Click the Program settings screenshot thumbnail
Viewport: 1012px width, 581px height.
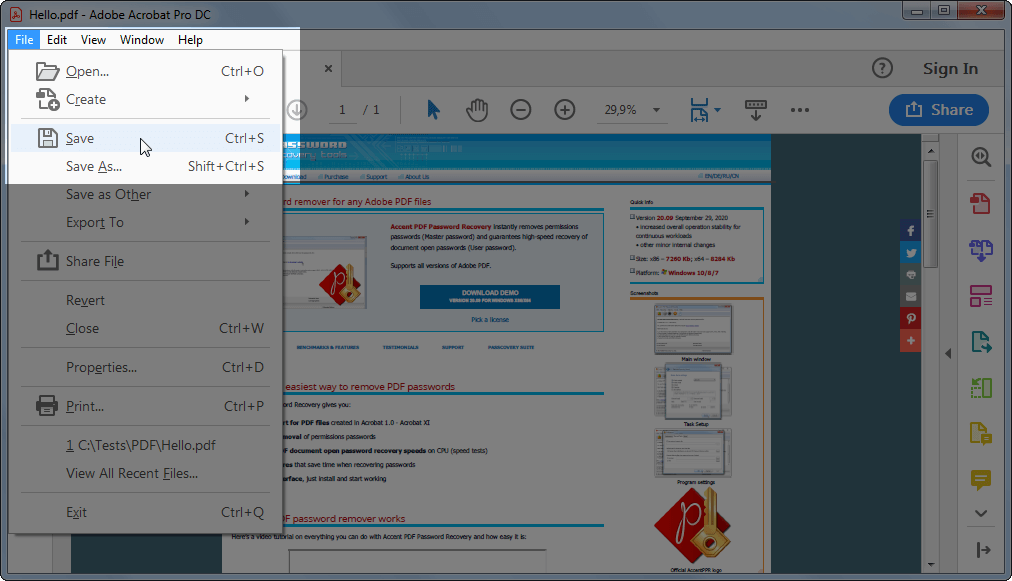[x=693, y=453]
